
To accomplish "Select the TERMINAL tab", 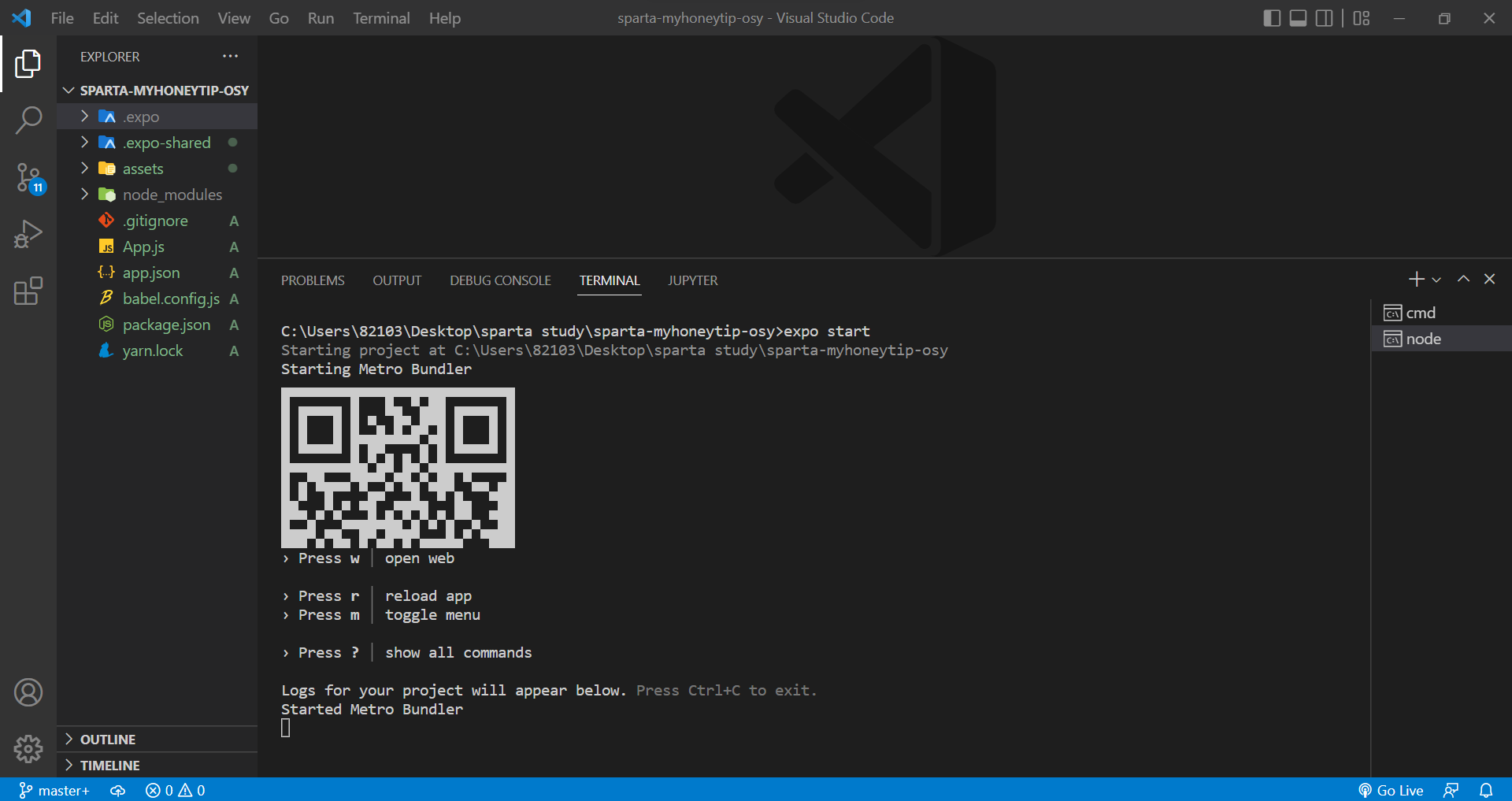I will (610, 280).
